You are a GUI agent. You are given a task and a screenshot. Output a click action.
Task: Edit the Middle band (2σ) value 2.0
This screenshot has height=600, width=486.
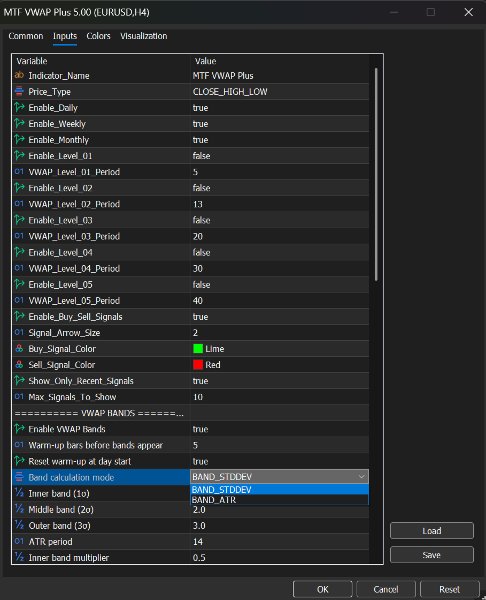(199, 510)
